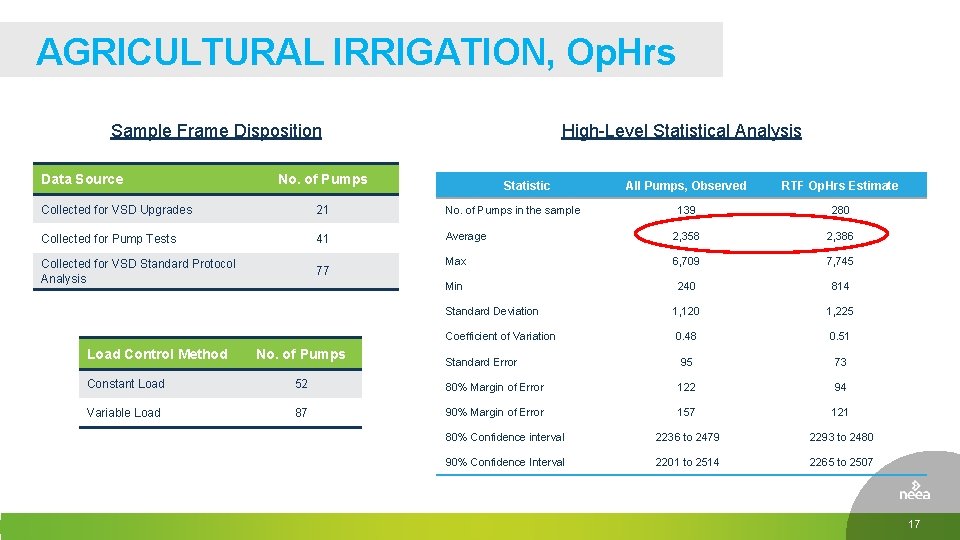Select the '90% Margin of Error' label

[495, 412]
